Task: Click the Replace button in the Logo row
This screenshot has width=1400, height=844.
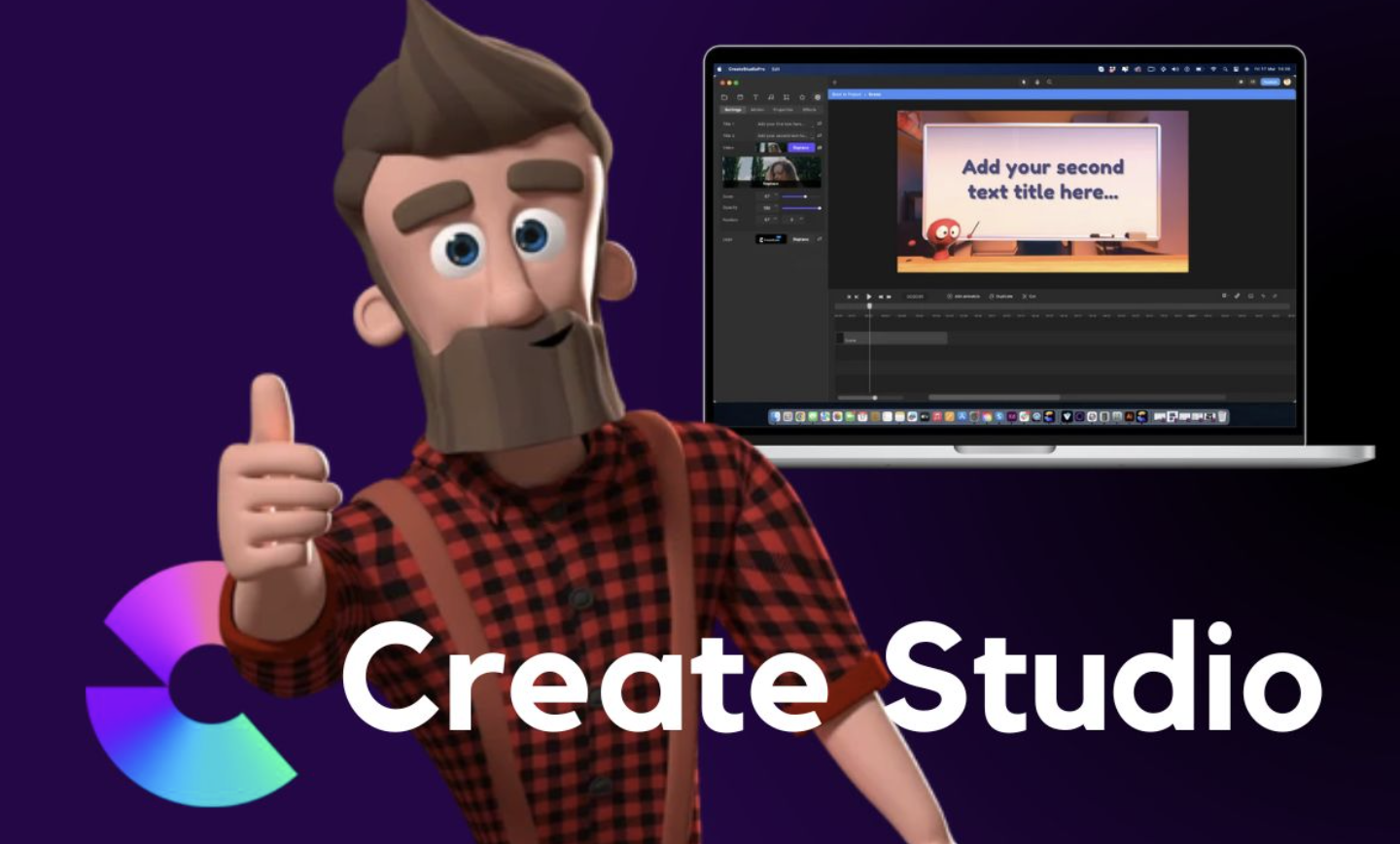Action: (800, 239)
